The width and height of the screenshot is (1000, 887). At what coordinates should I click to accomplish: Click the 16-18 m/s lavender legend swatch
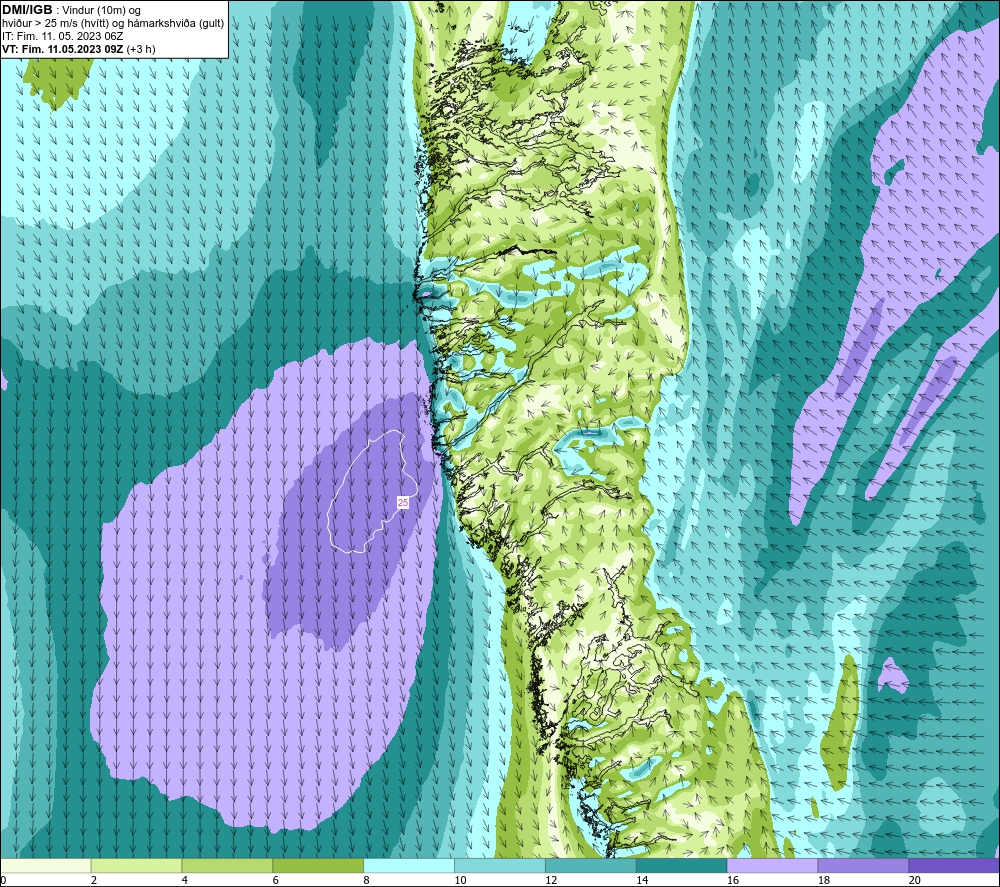772,865
